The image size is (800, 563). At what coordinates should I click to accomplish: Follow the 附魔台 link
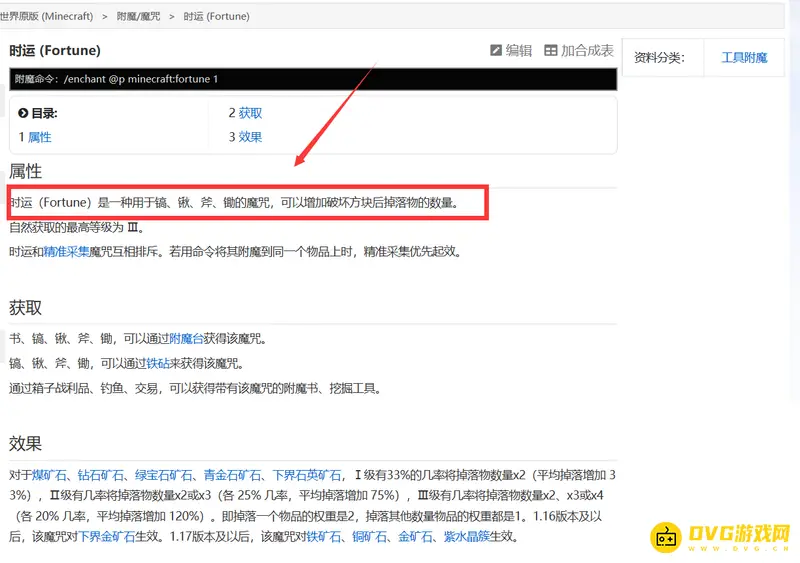[x=186, y=339]
